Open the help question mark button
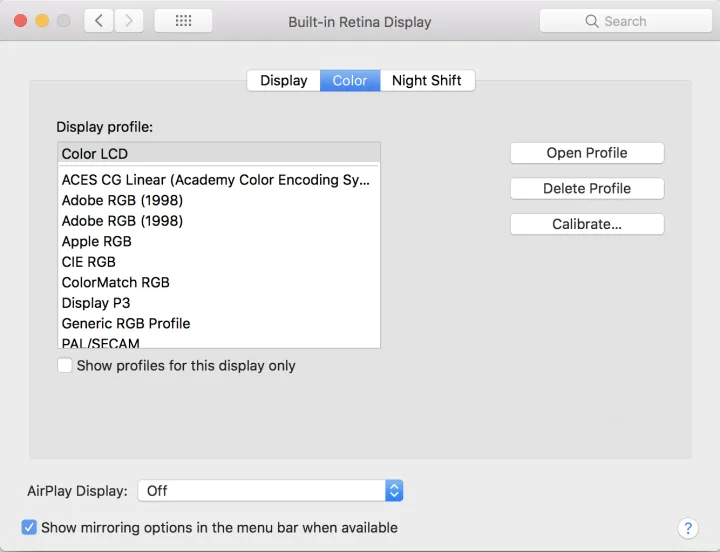720x552 pixels. tap(687, 528)
